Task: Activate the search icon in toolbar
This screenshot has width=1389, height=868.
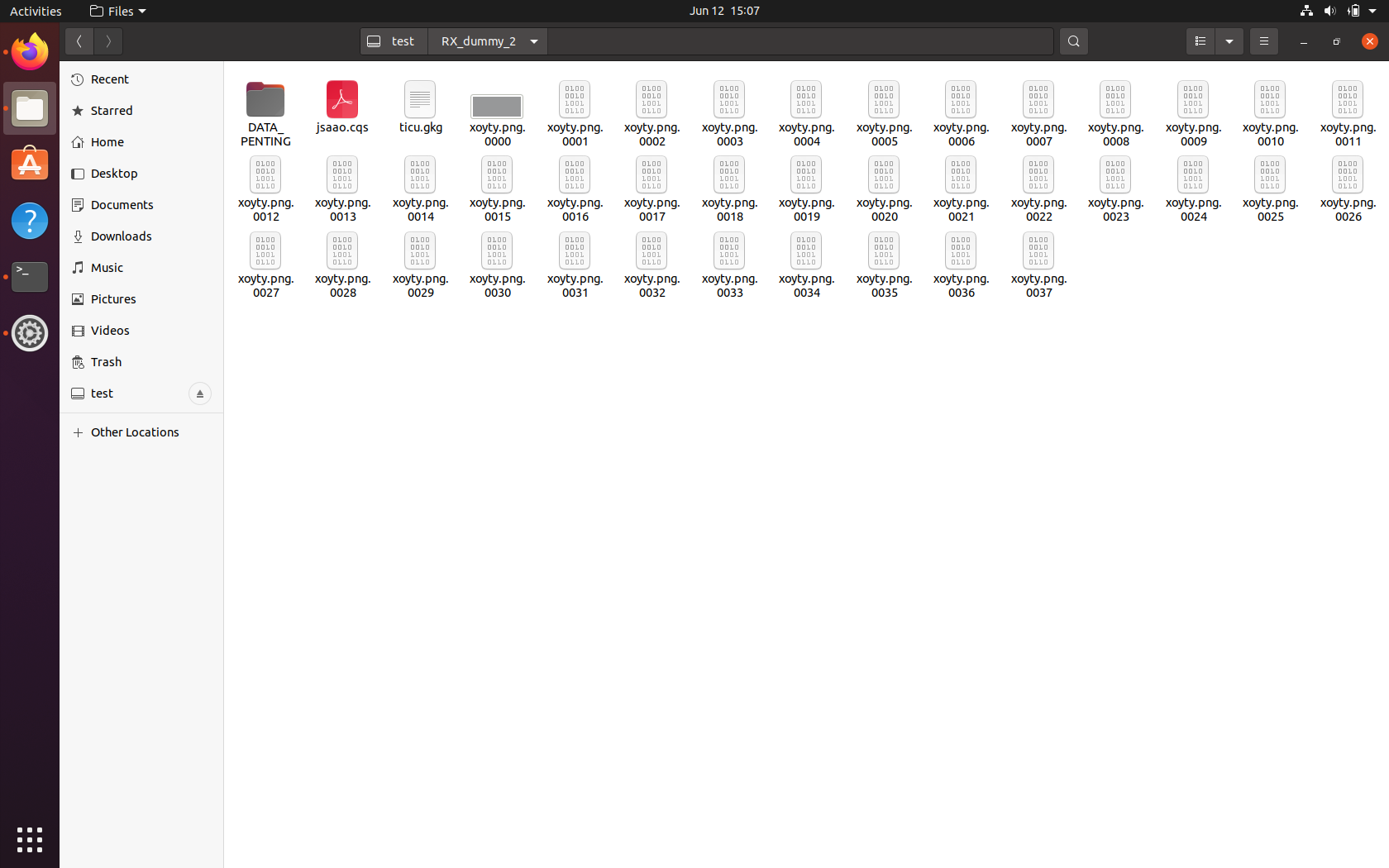Action: pyautogui.click(x=1073, y=41)
